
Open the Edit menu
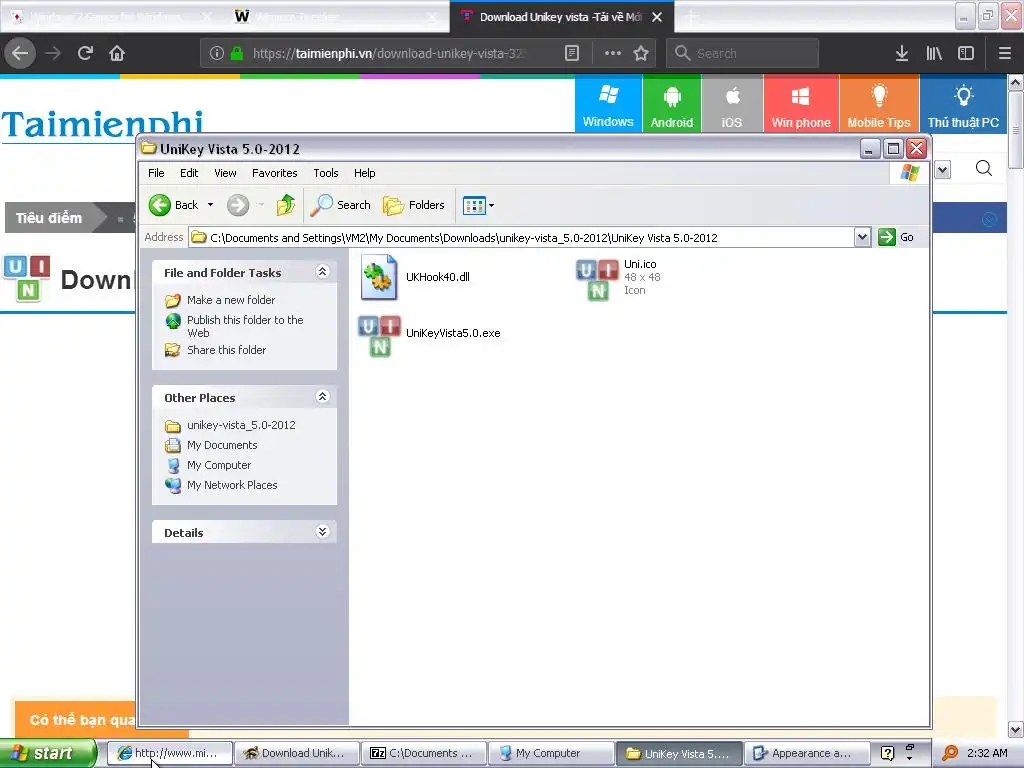[x=189, y=173]
